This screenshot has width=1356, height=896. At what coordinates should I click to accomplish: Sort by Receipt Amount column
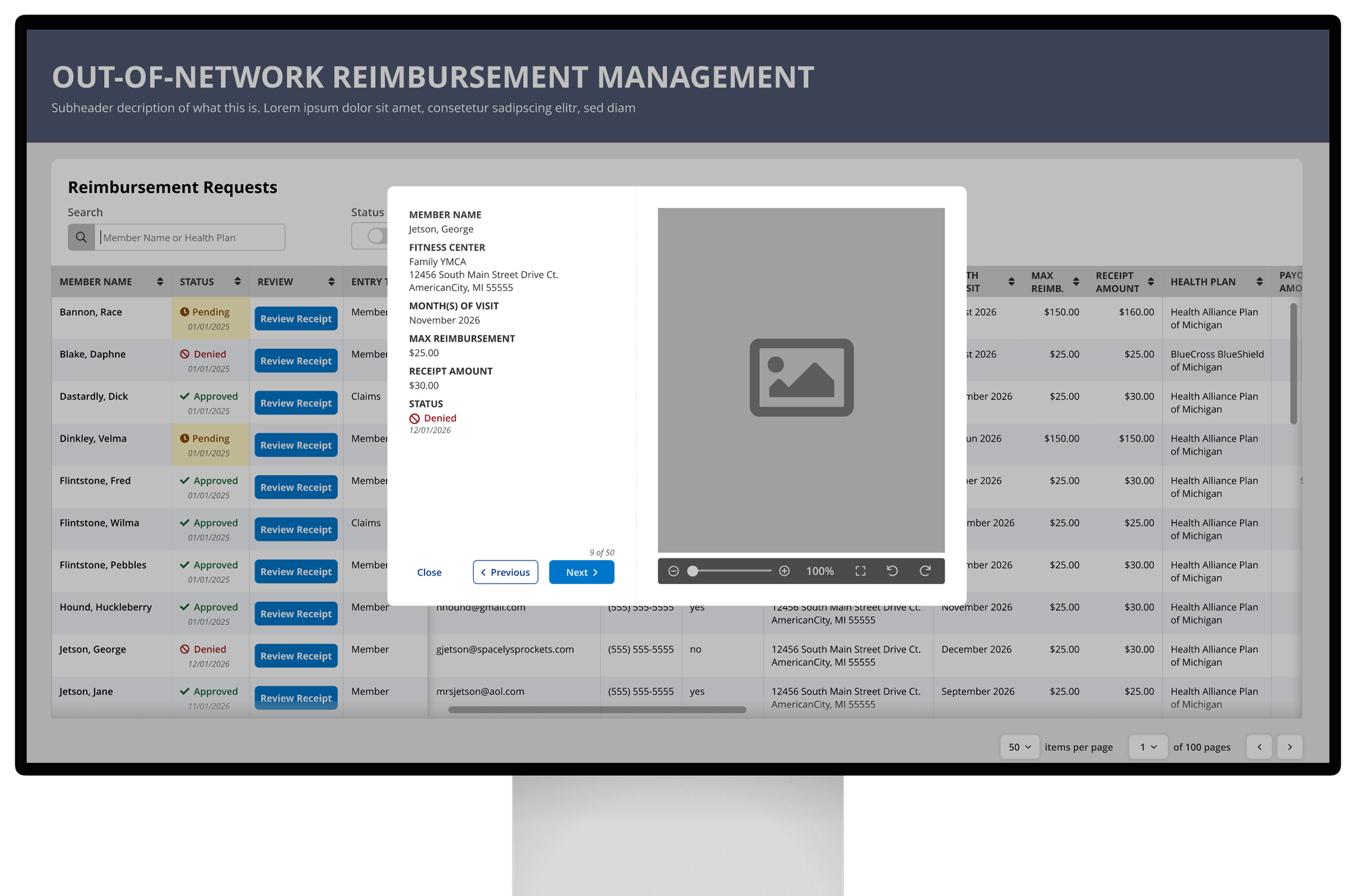1150,281
